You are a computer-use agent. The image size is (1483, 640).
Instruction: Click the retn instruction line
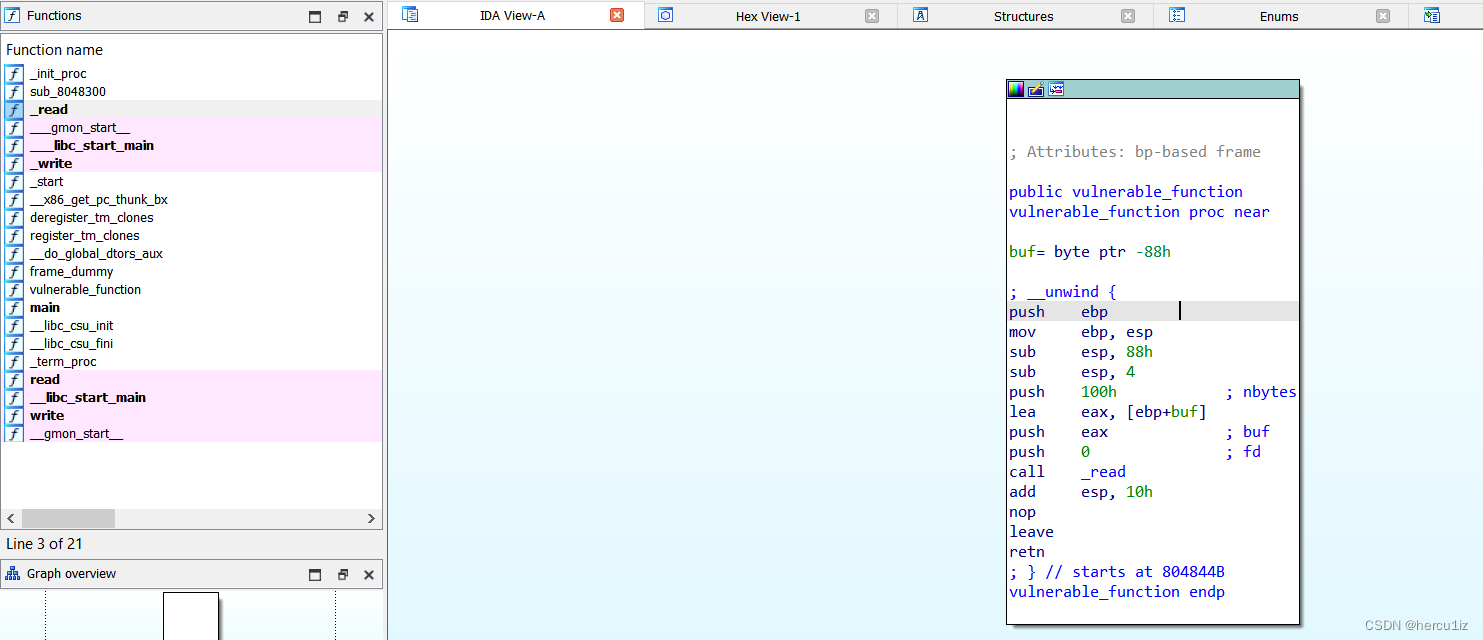[1027, 552]
